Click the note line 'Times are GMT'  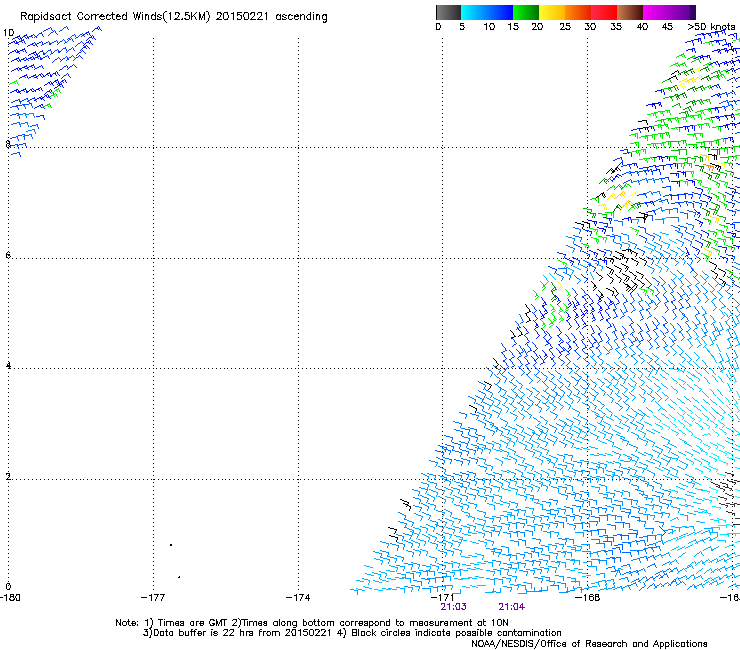(193, 623)
